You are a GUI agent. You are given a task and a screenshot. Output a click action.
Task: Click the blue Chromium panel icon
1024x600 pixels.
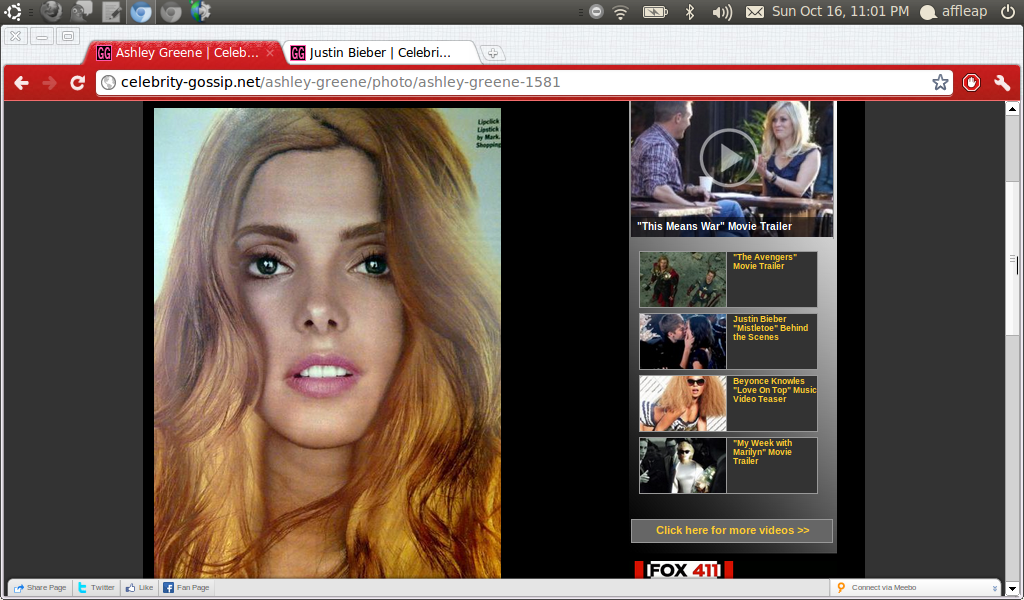click(x=140, y=11)
